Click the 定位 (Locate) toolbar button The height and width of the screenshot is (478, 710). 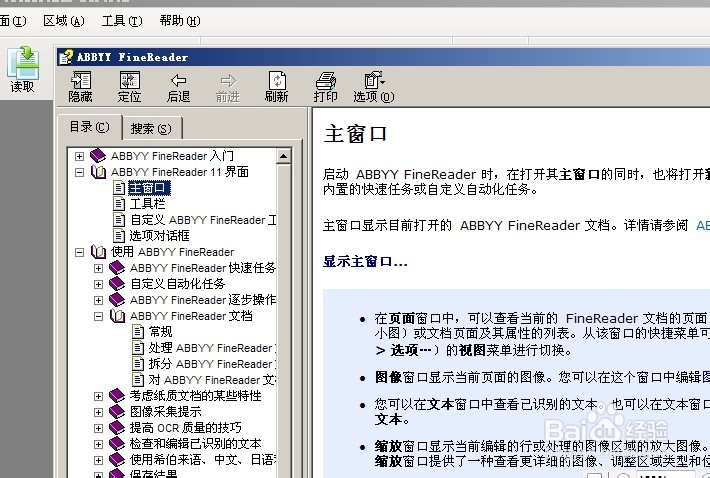tap(130, 87)
